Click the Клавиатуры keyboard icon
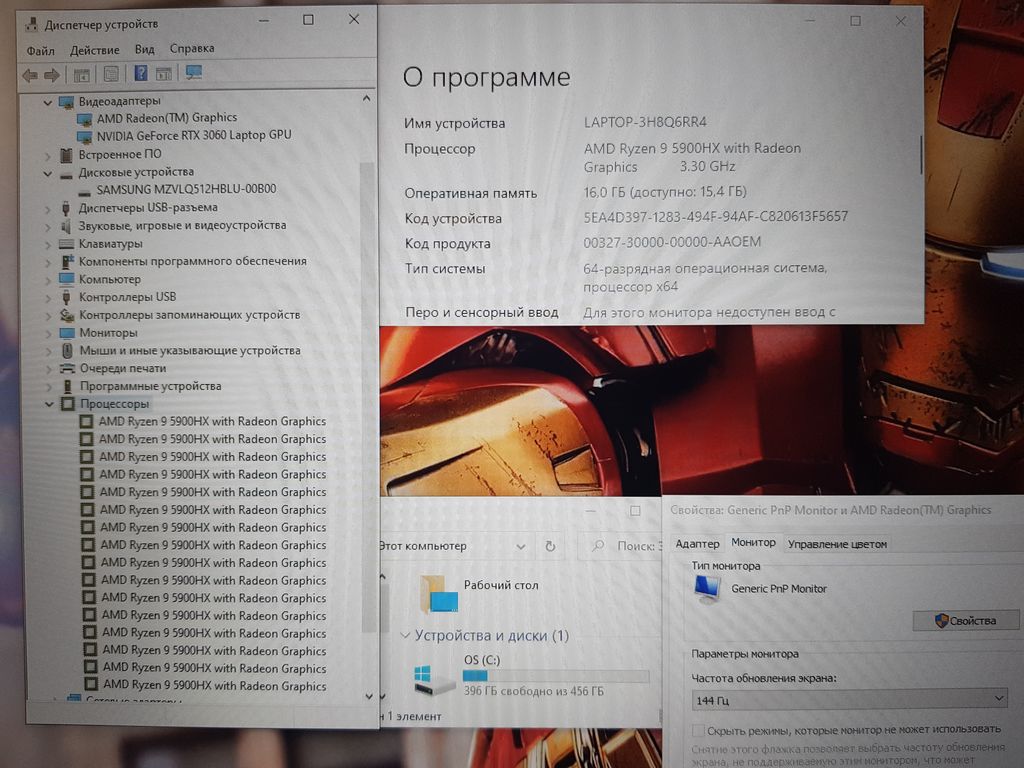The image size is (1024, 768). point(66,244)
